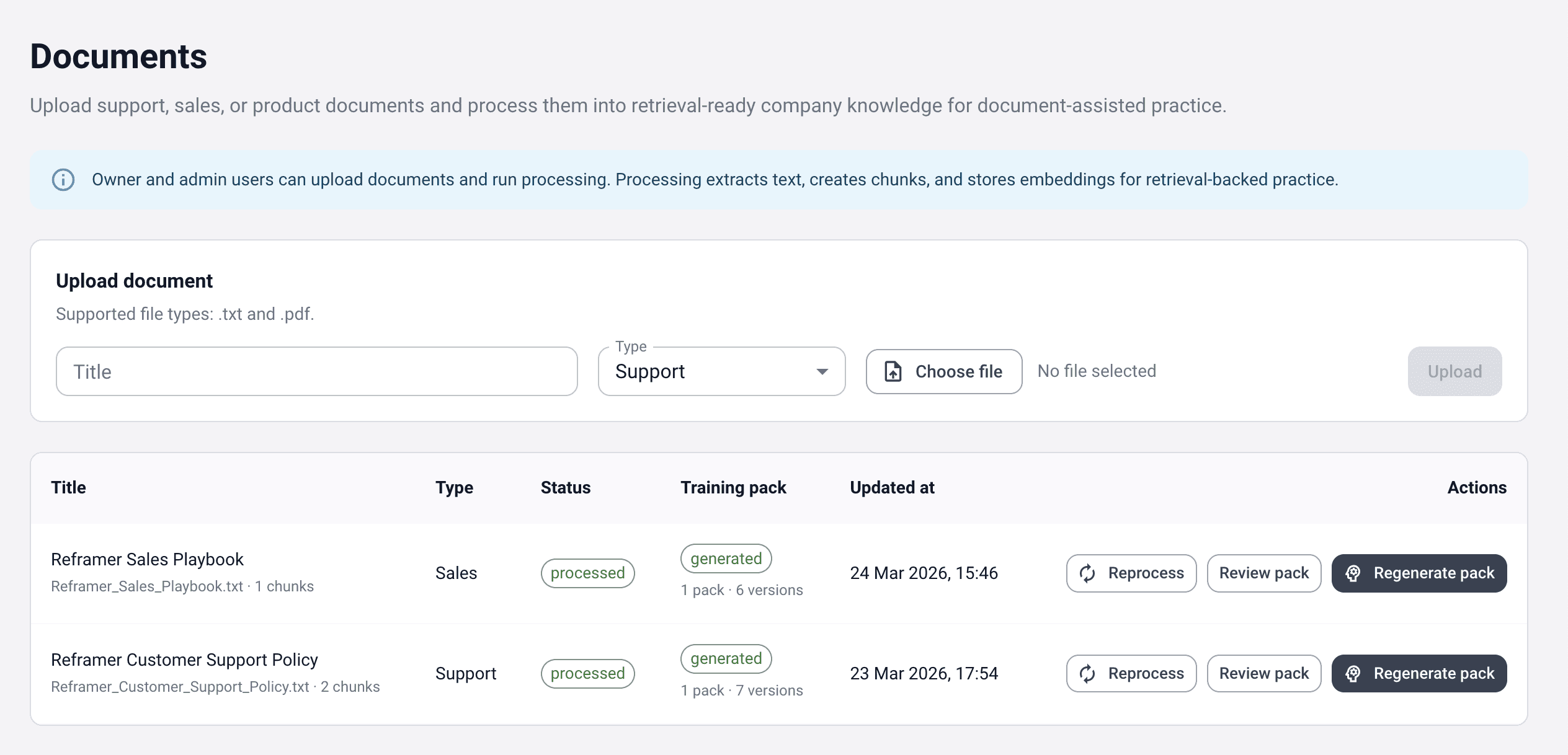Click regenerate brain icon for Sales Playbook

click(x=1353, y=573)
